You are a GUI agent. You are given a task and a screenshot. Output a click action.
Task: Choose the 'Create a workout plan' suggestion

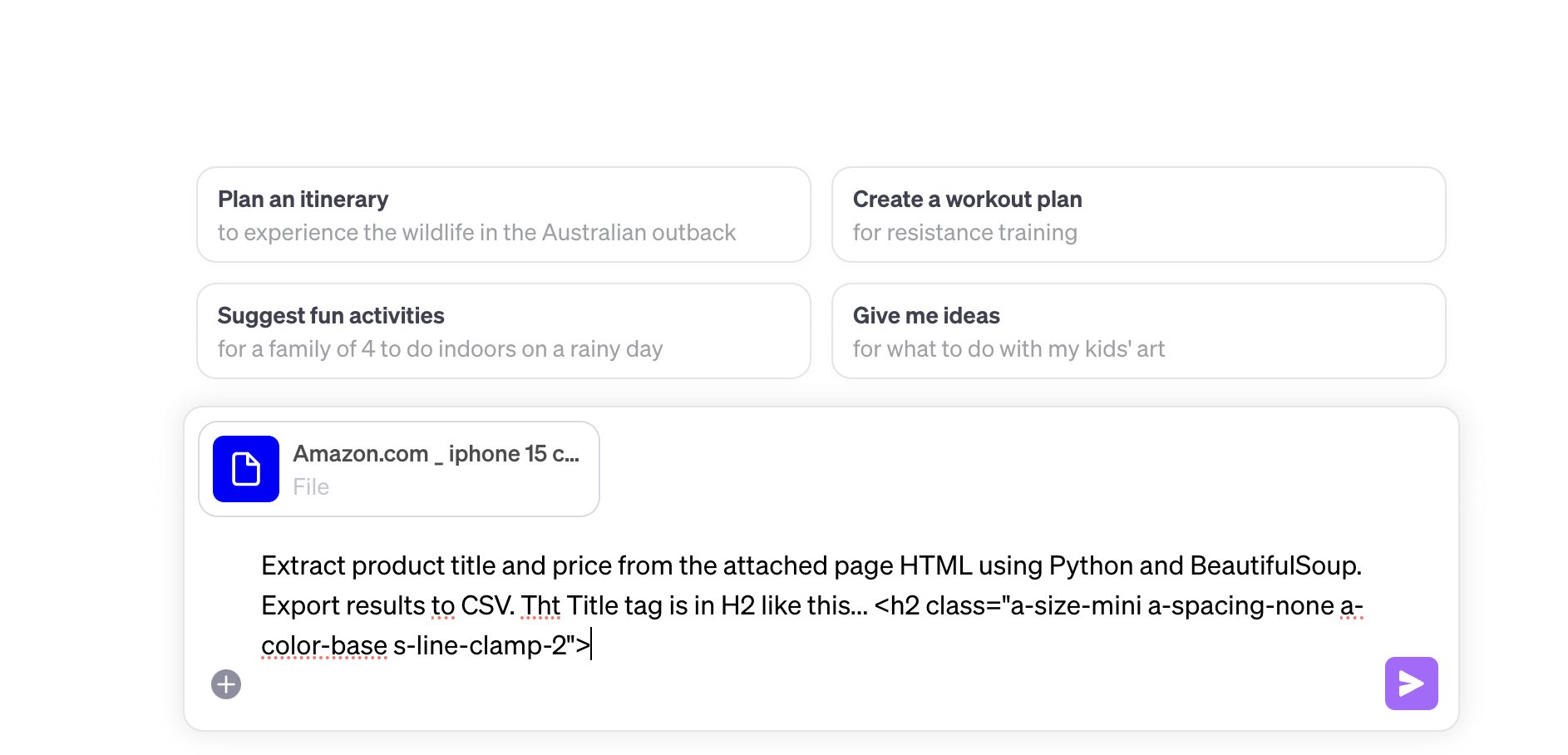pos(1139,215)
